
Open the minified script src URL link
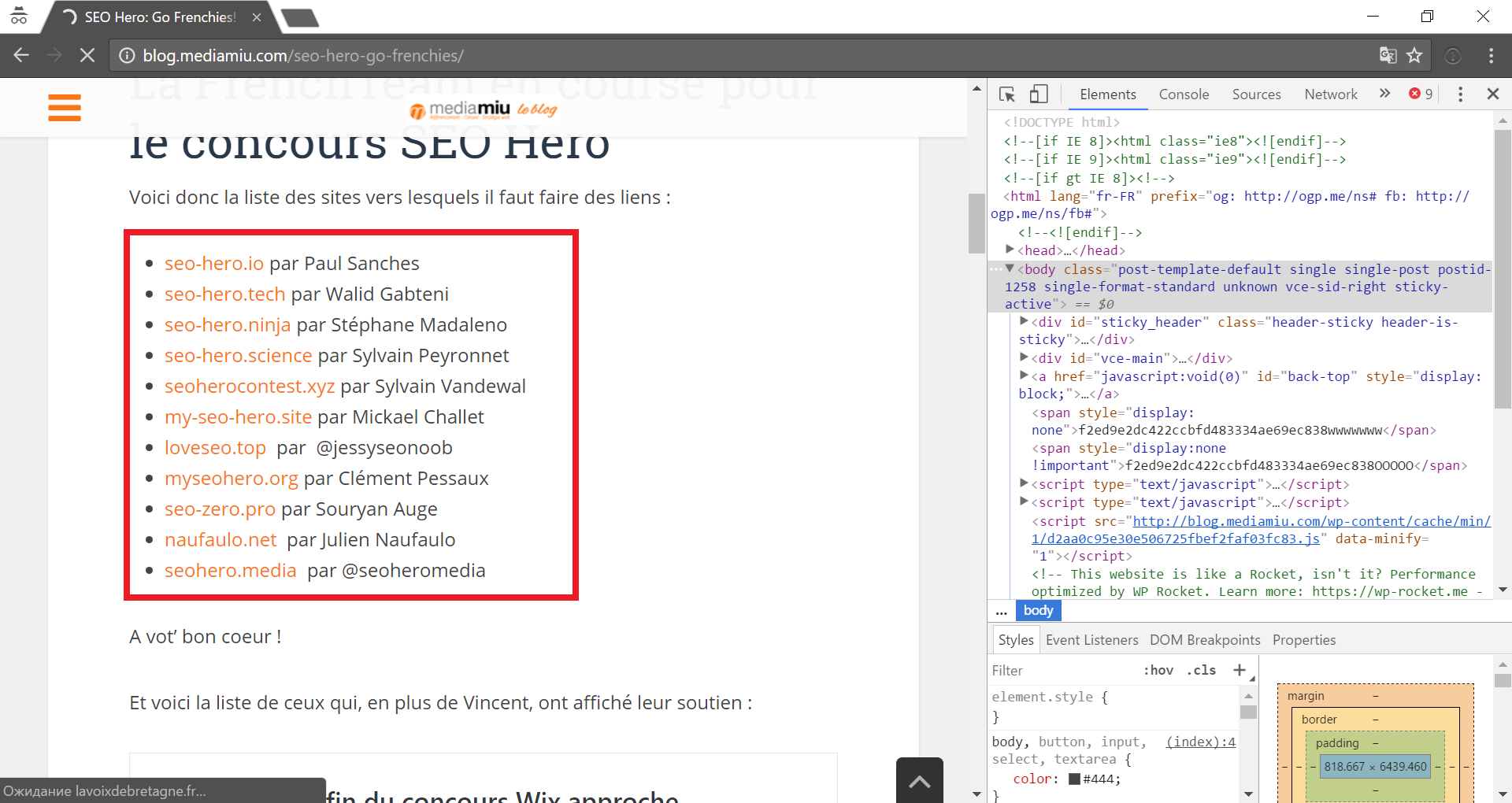pyautogui.click(x=1261, y=530)
